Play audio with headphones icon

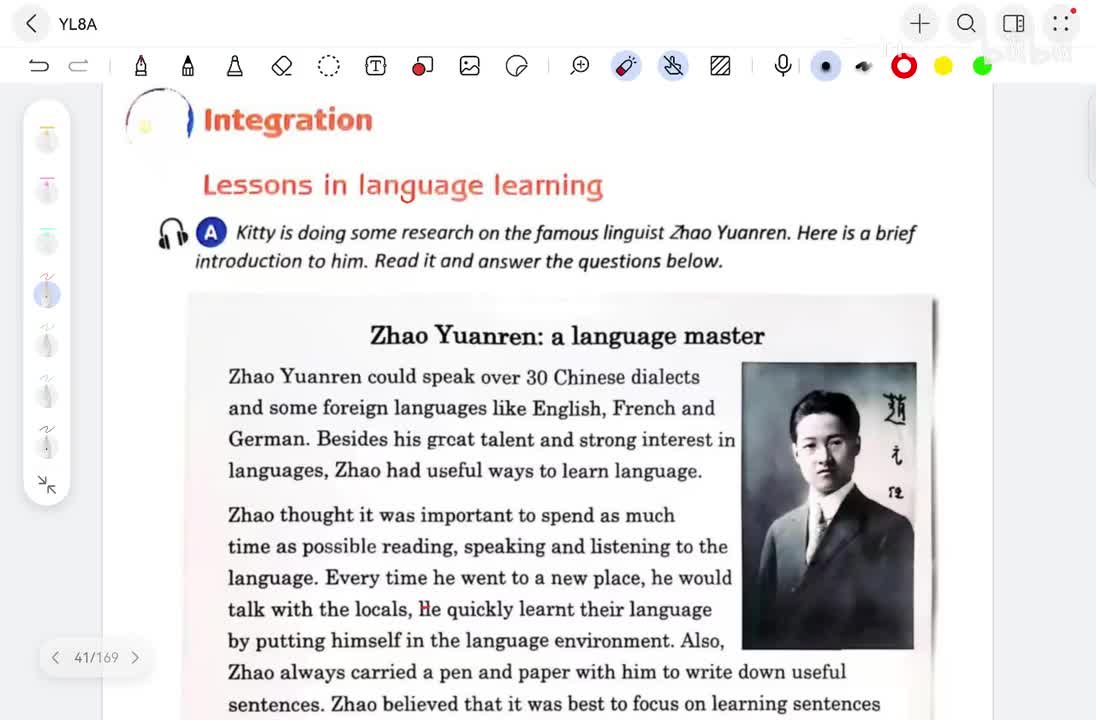pos(172,233)
